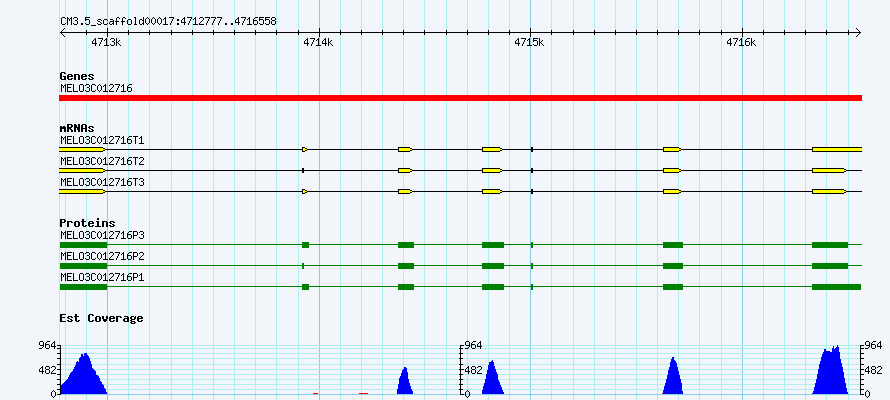Viewport: 890px width, 400px height.
Task: Click the last blue coverage peak past 4716k
Action: point(830,372)
